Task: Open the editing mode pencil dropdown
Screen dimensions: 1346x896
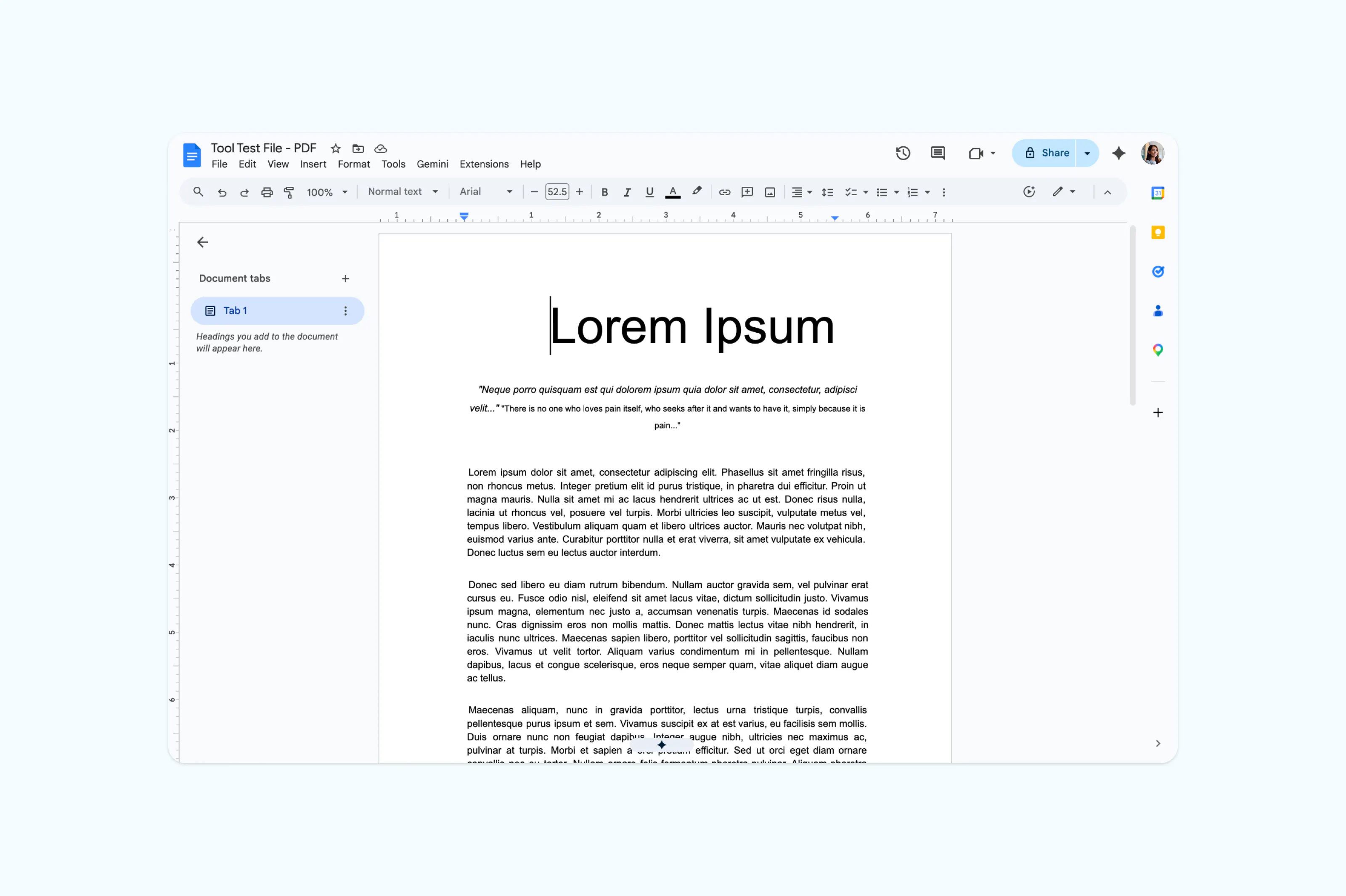Action: pos(1064,192)
